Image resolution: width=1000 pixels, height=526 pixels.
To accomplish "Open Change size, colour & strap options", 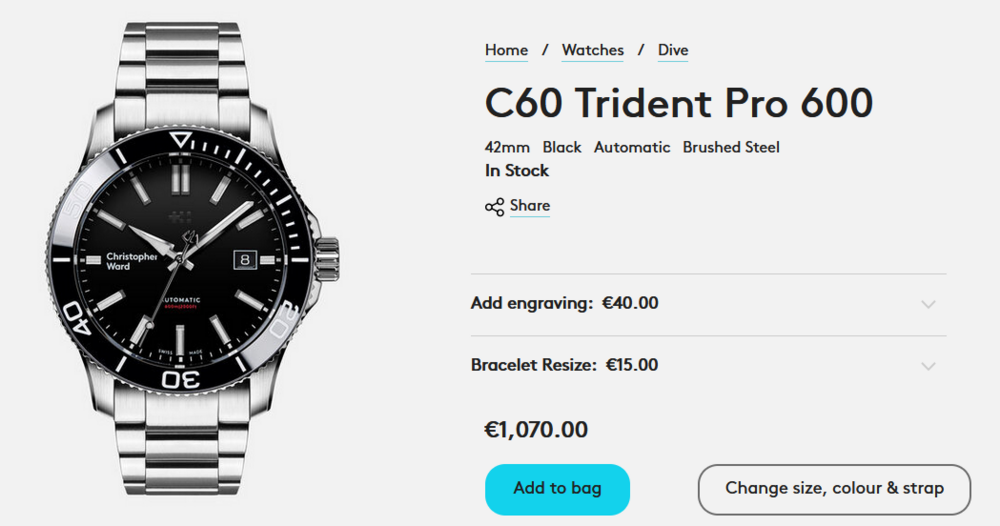I will pyautogui.click(x=834, y=489).
